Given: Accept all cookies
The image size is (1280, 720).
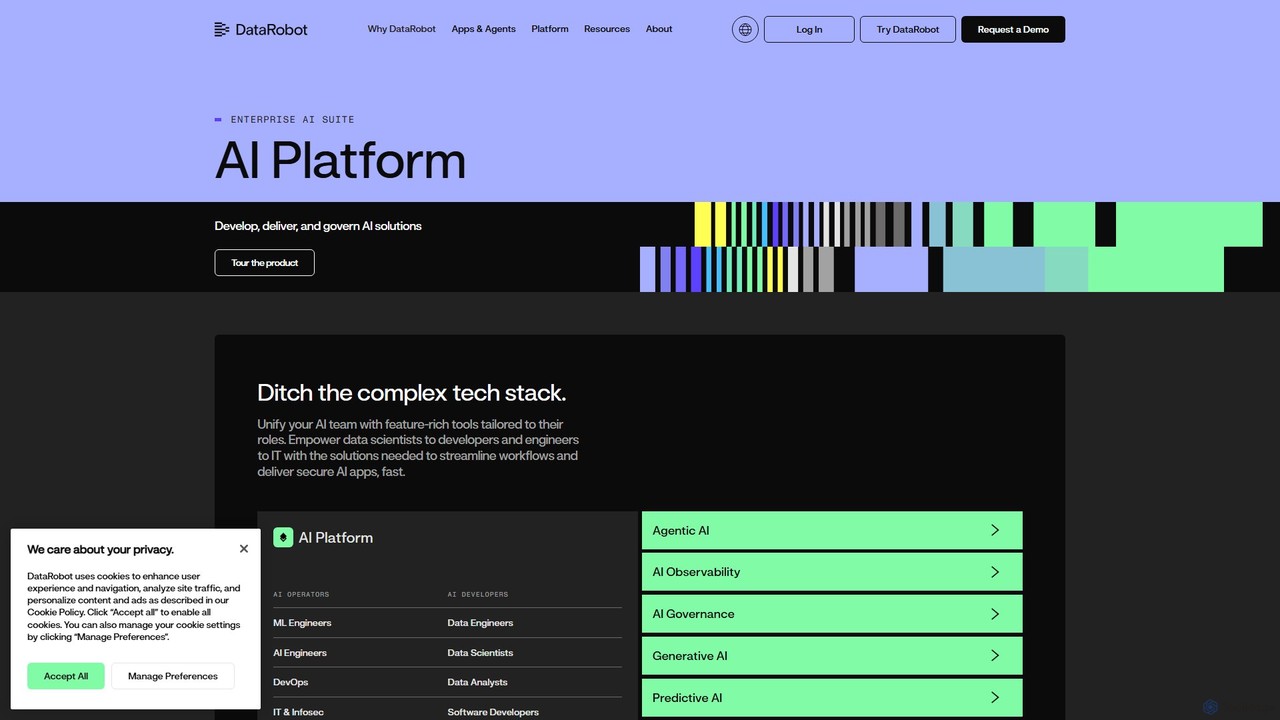Looking at the screenshot, I should (66, 676).
